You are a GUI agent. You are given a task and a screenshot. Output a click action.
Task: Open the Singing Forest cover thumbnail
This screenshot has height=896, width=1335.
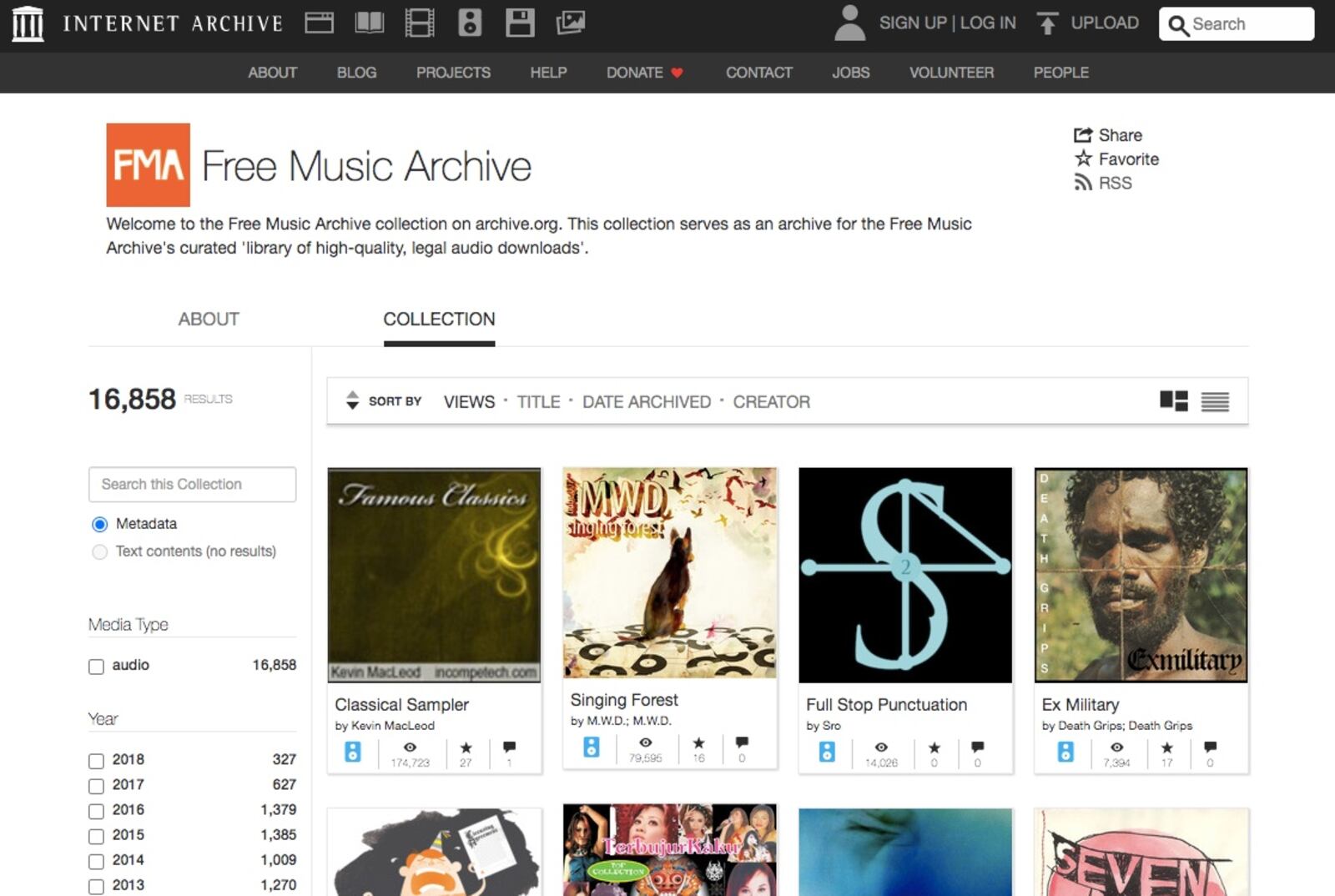[x=670, y=572]
